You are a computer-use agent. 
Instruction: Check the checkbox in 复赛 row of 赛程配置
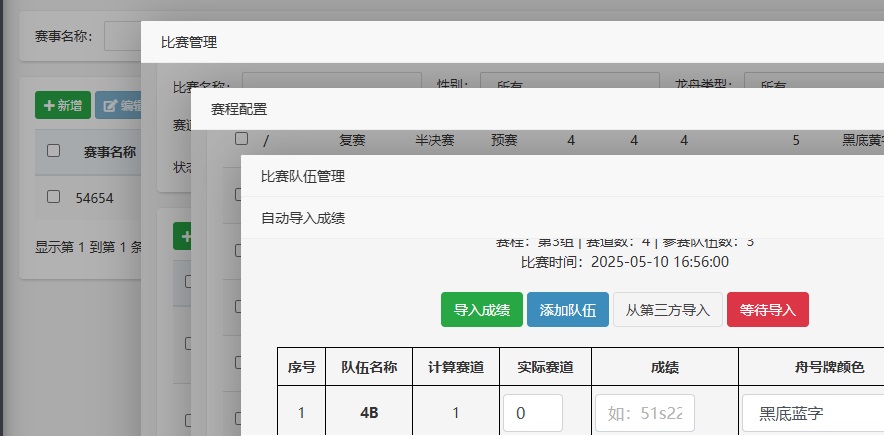click(x=241, y=138)
